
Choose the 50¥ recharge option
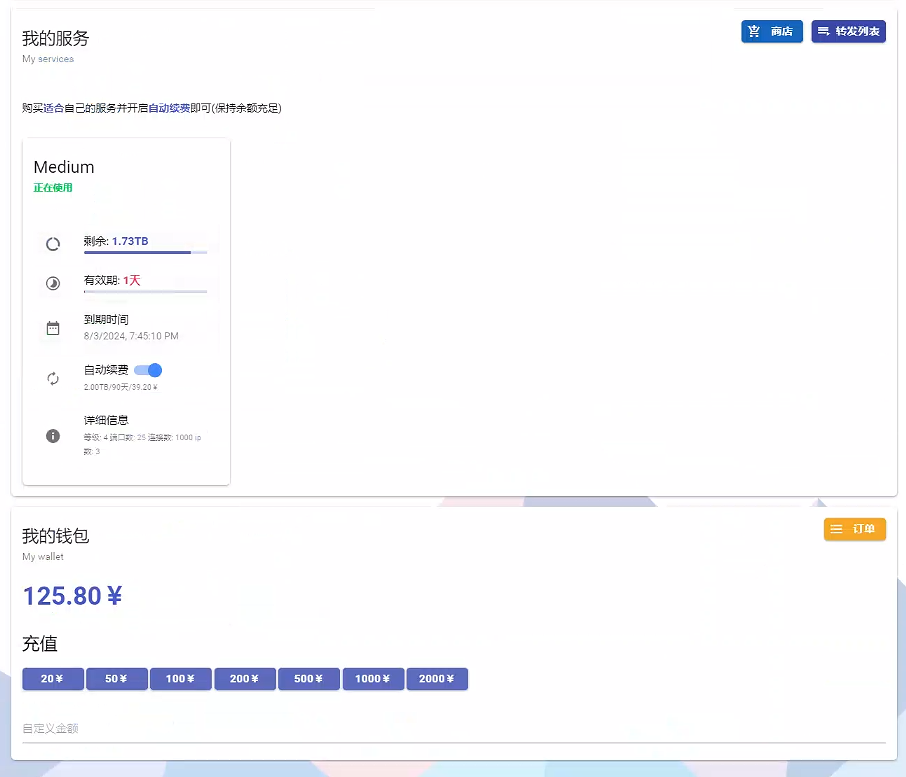coord(117,679)
